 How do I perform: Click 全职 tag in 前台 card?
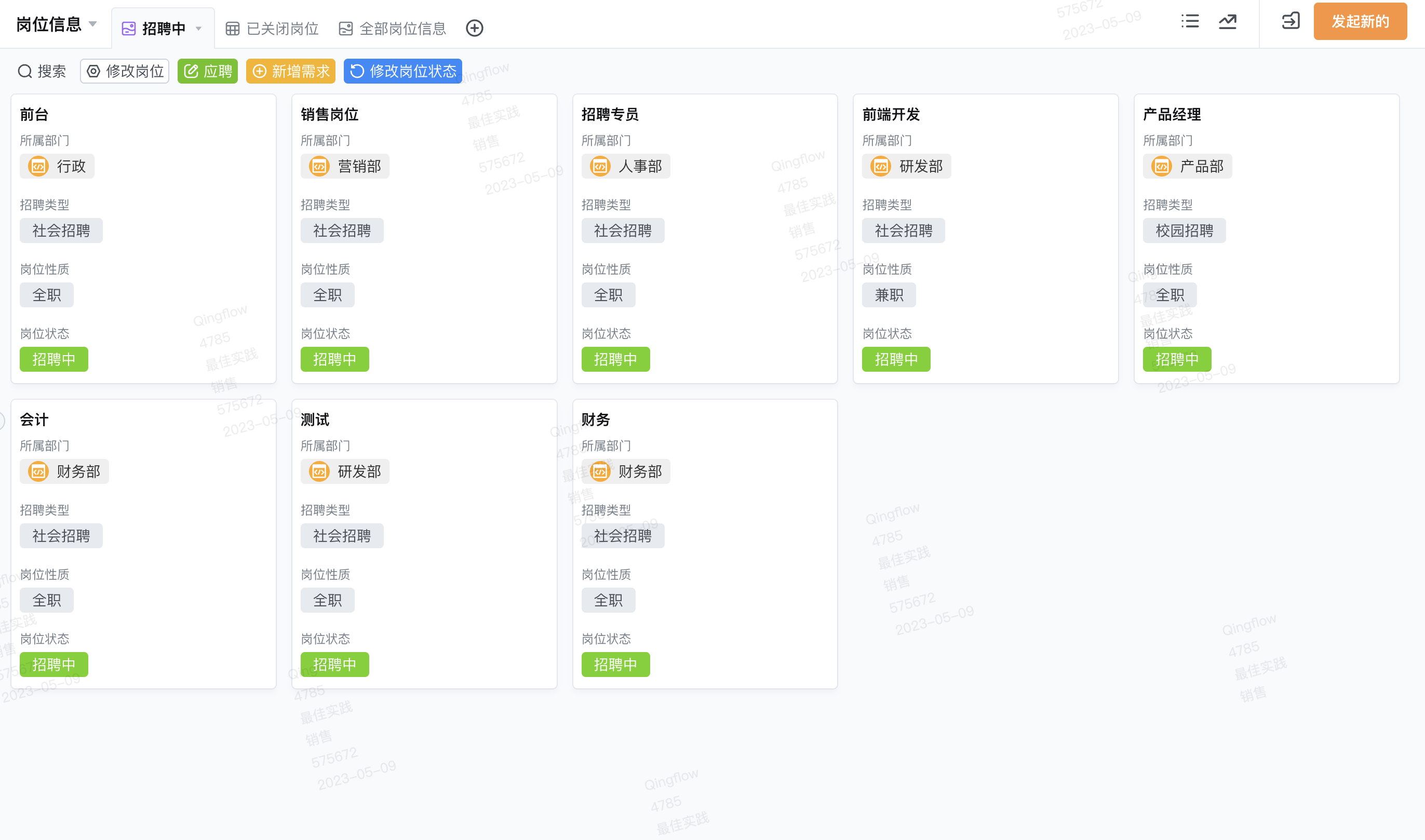(x=46, y=295)
